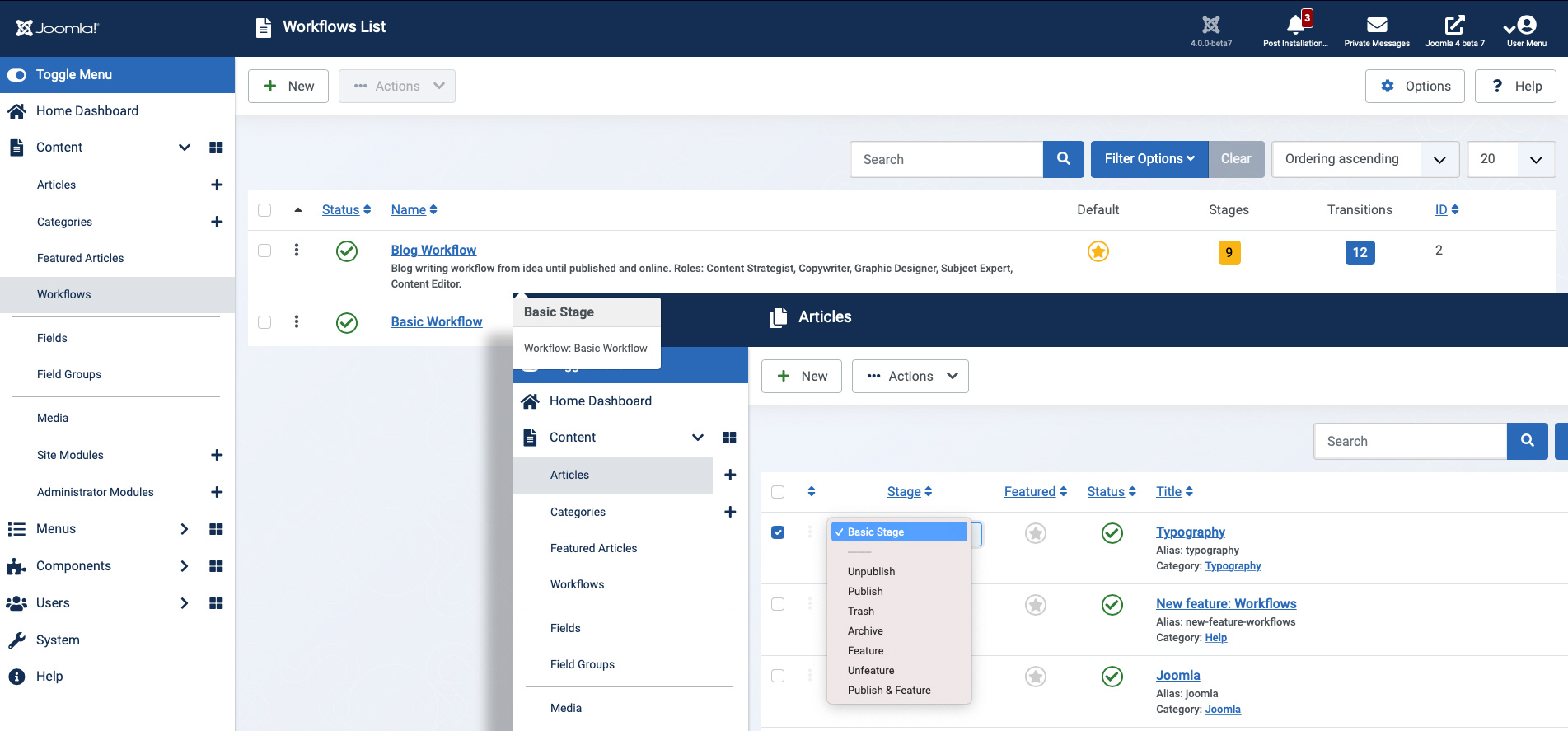Click Blog Workflow stages count badge 9
Screen dimensions: 1568x731
click(1229, 252)
